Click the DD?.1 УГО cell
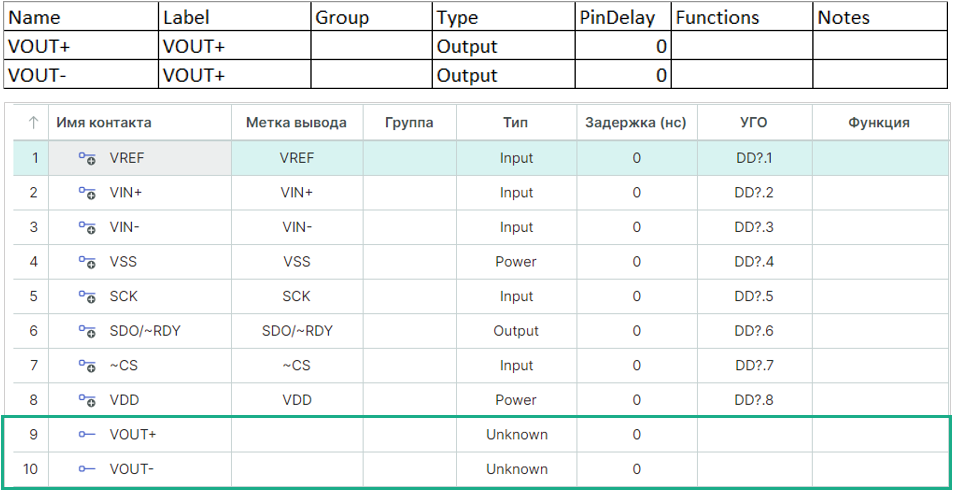Viewport: 955px width, 494px height. click(754, 158)
